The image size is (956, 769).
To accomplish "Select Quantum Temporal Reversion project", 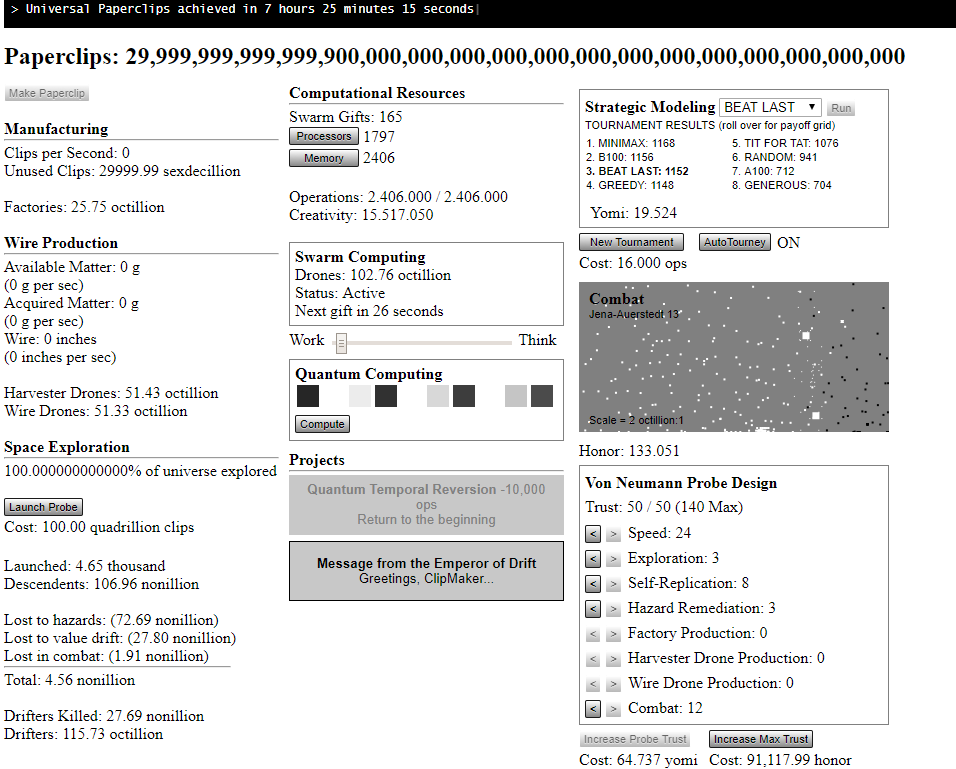I will (x=426, y=504).
